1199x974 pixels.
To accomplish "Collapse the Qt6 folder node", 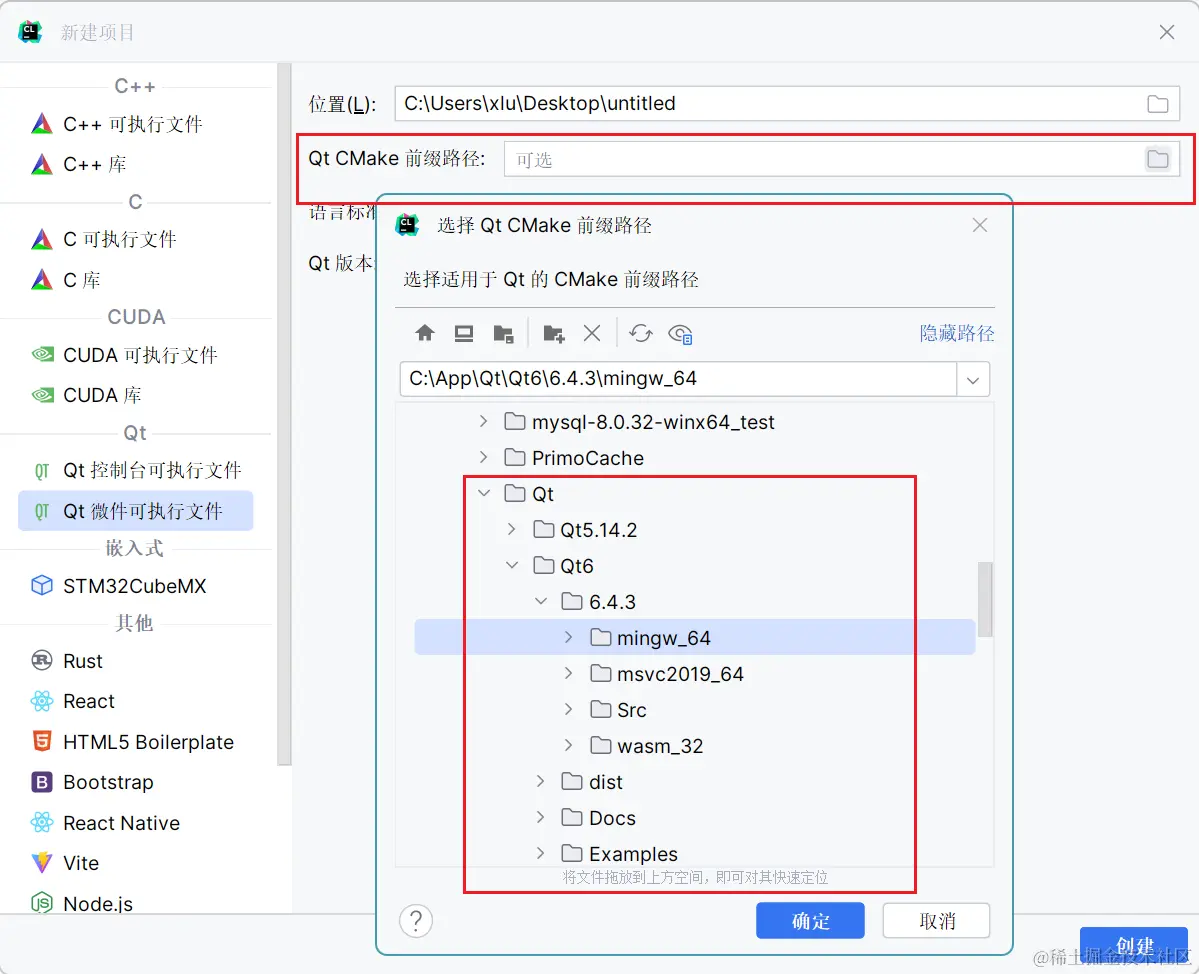I will pyautogui.click(x=511, y=565).
